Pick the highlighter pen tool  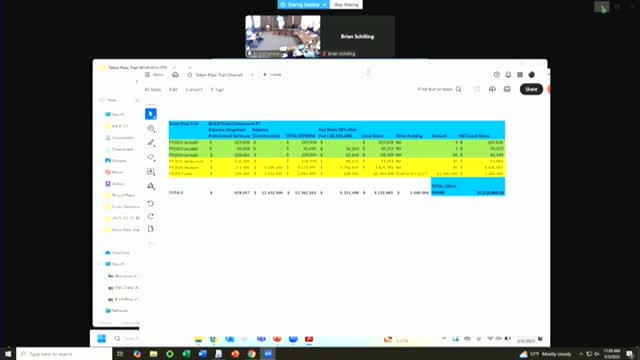[151, 143]
